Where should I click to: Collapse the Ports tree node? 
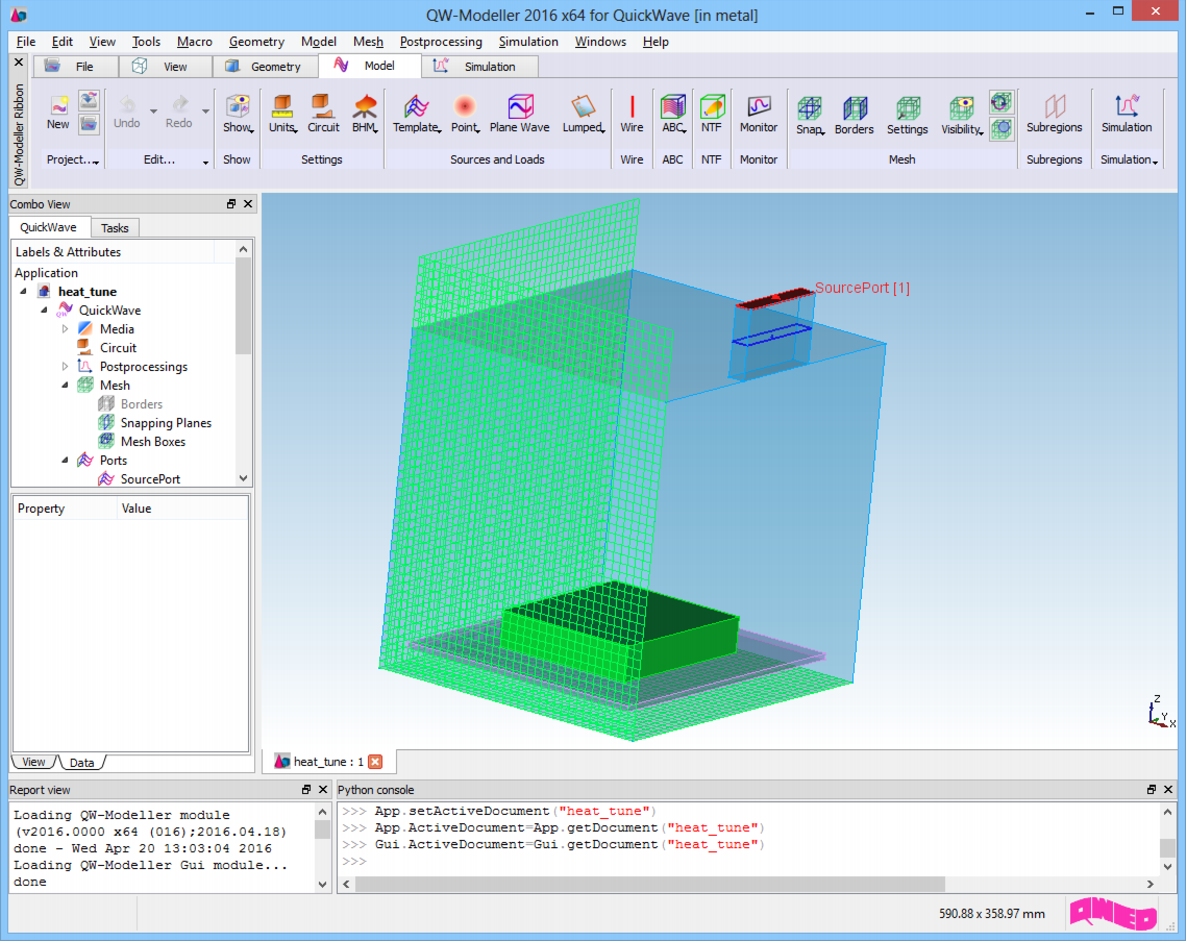click(x=65, y=460)
